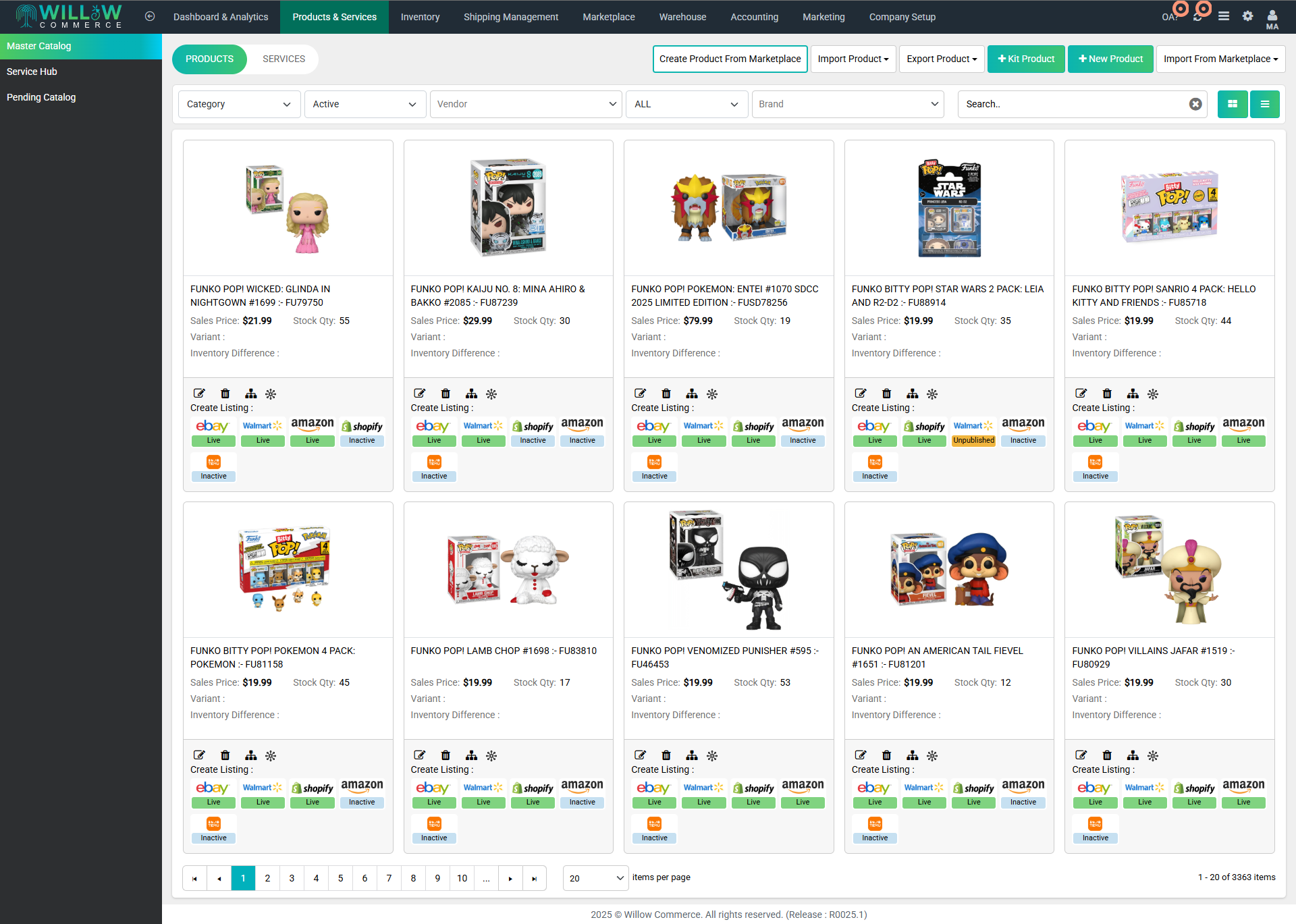1296x924 pixels.
Task: Collapse sidebar with the back arrow icon
Action: (x=150, y=16)
